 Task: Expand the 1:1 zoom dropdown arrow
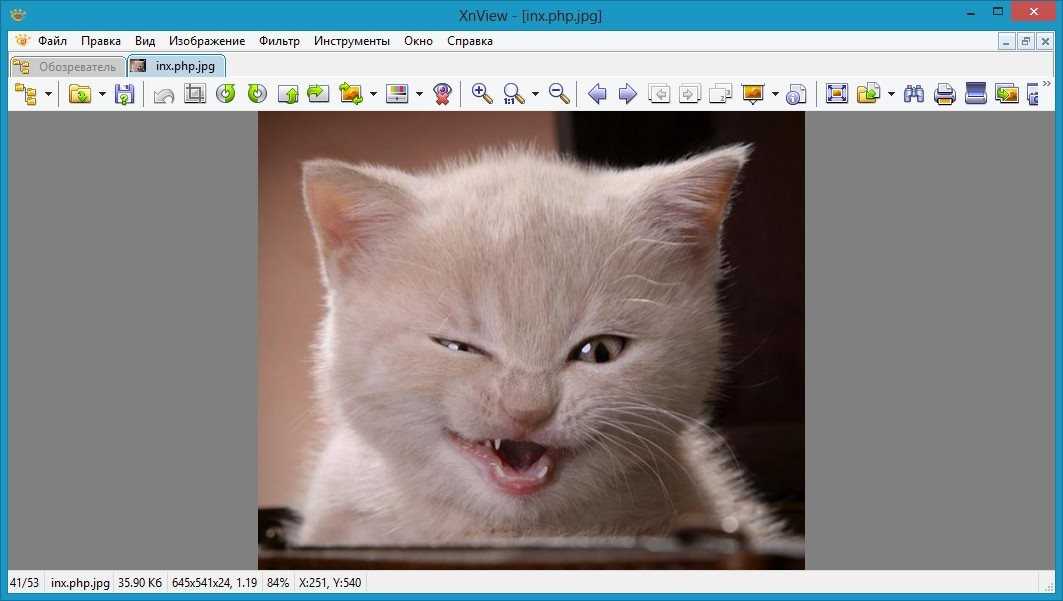(535, 94)
